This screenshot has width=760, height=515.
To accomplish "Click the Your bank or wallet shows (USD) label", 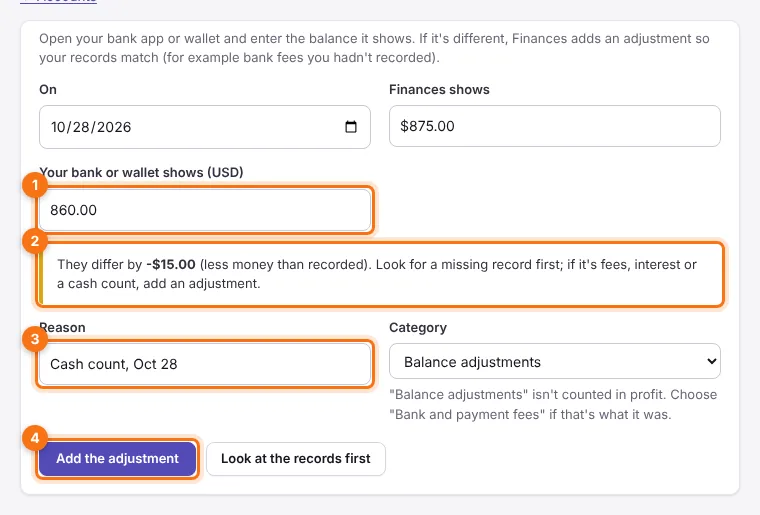I will coord(141,172).
